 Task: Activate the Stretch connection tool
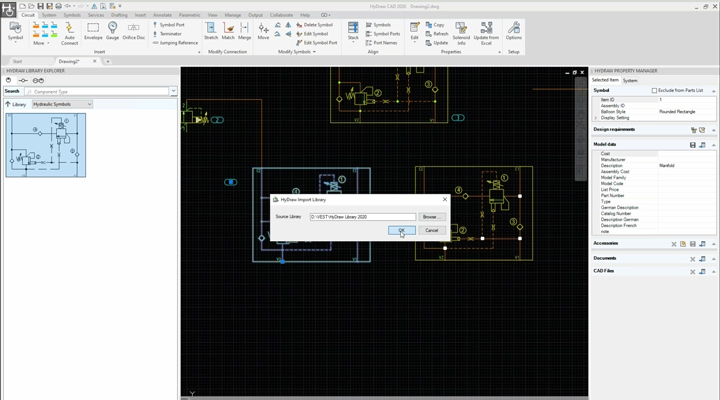point(211,31)
